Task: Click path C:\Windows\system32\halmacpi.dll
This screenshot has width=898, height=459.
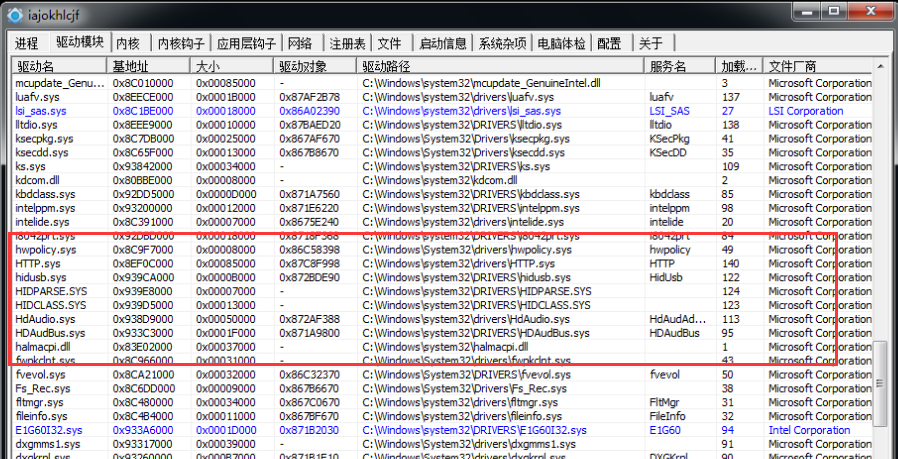Action: pos(446,347)
